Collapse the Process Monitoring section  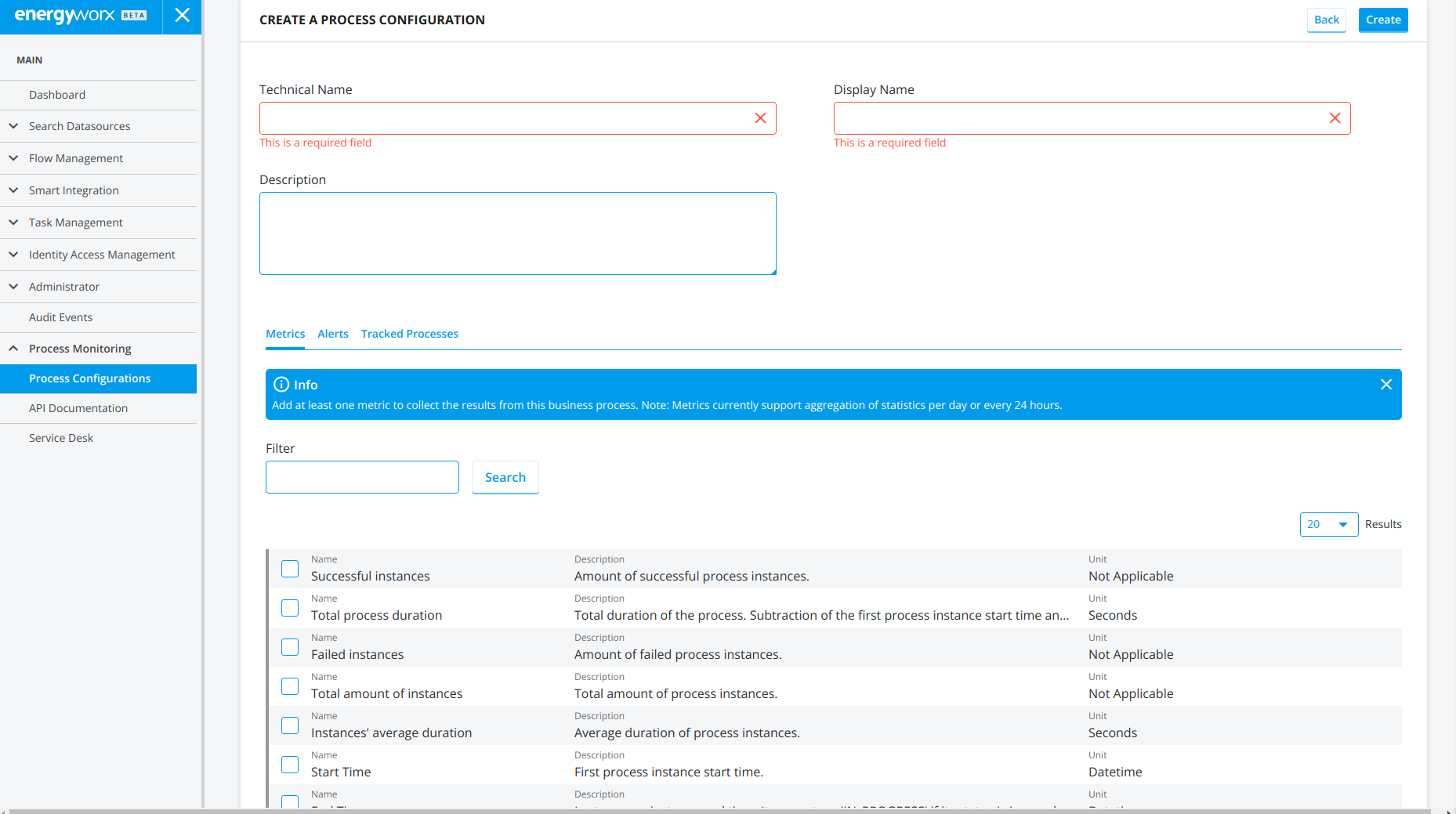tap(80, 349)
